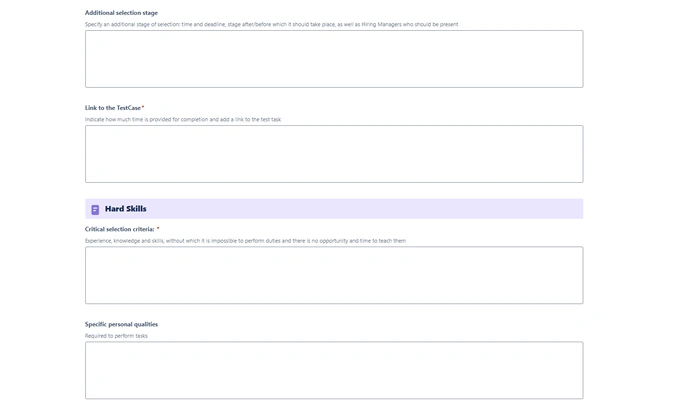The image size is (680, 412).
Task: Click the Required to perform tasks hint
Action: [116, 336]
